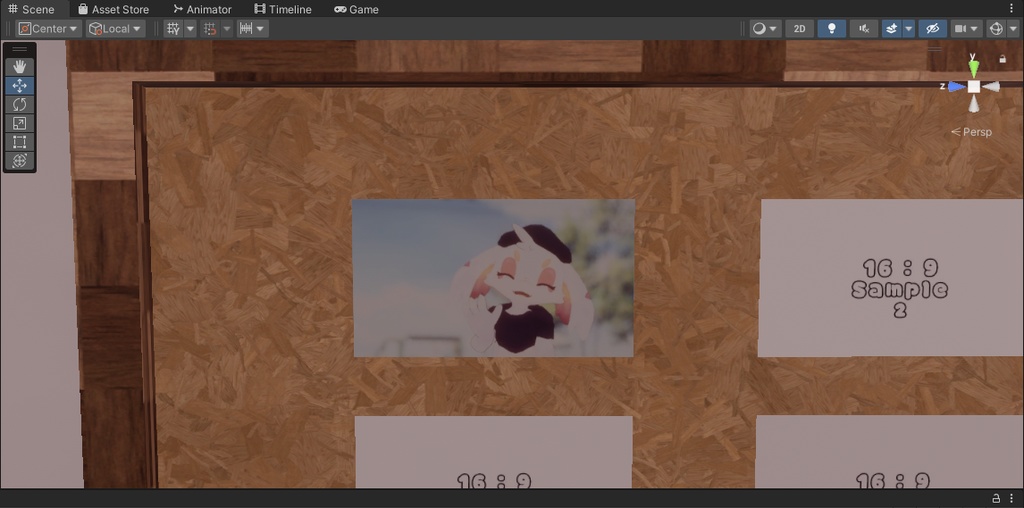
Task: Switch to the Game tab
Action: (x=357, y=9)
